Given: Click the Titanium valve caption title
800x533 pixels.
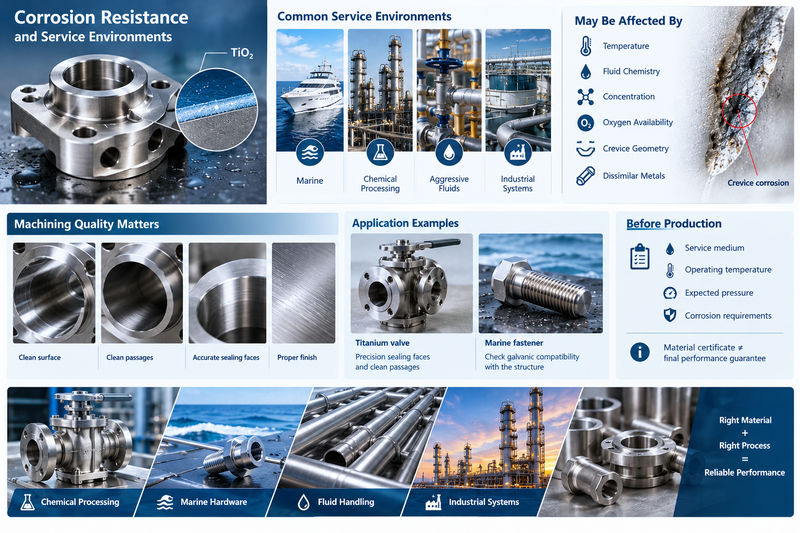Looking at the screenshot, I should pyautogui.click(x=382, y=343).
